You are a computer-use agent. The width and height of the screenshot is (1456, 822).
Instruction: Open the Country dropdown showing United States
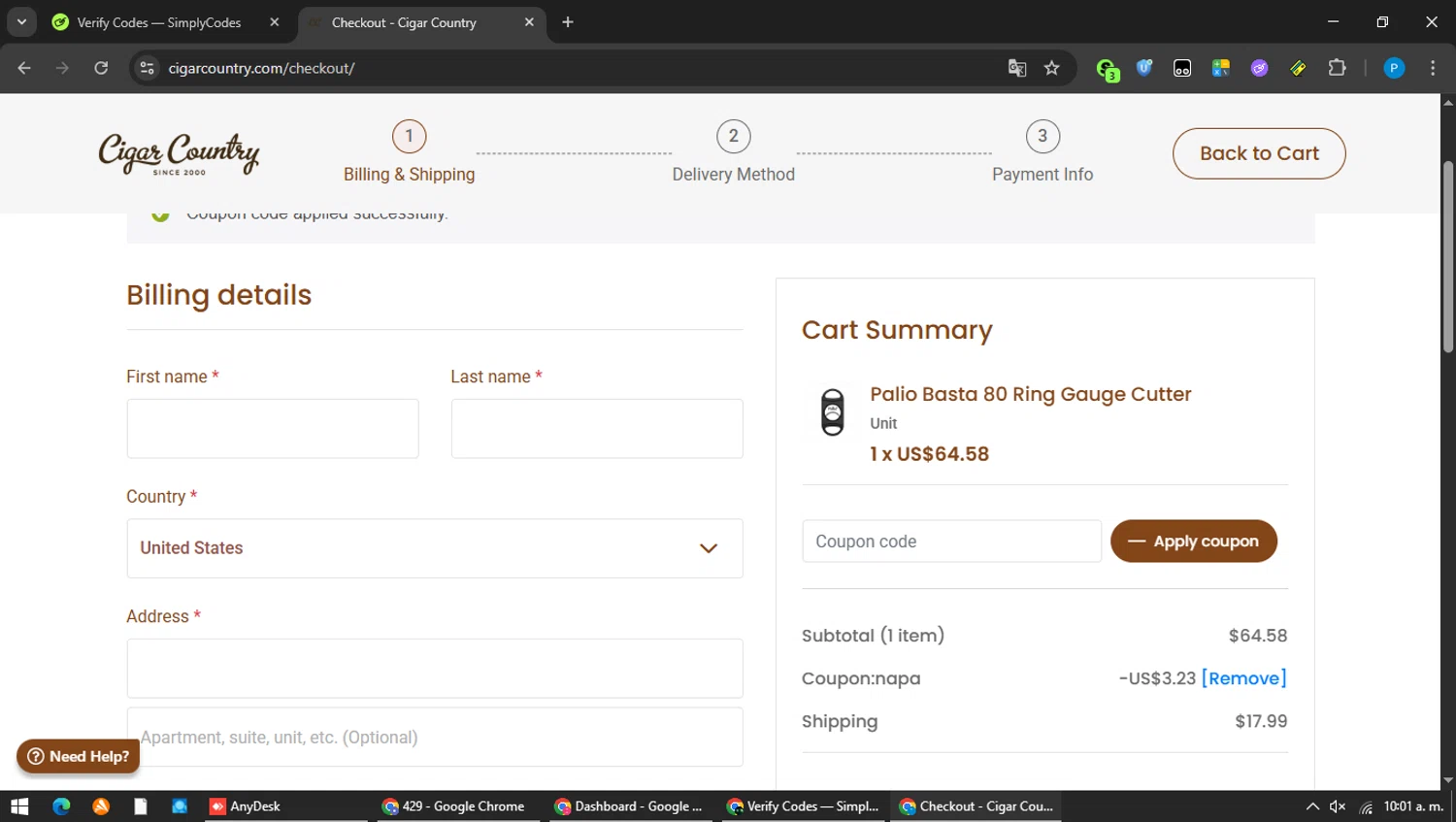435,548
